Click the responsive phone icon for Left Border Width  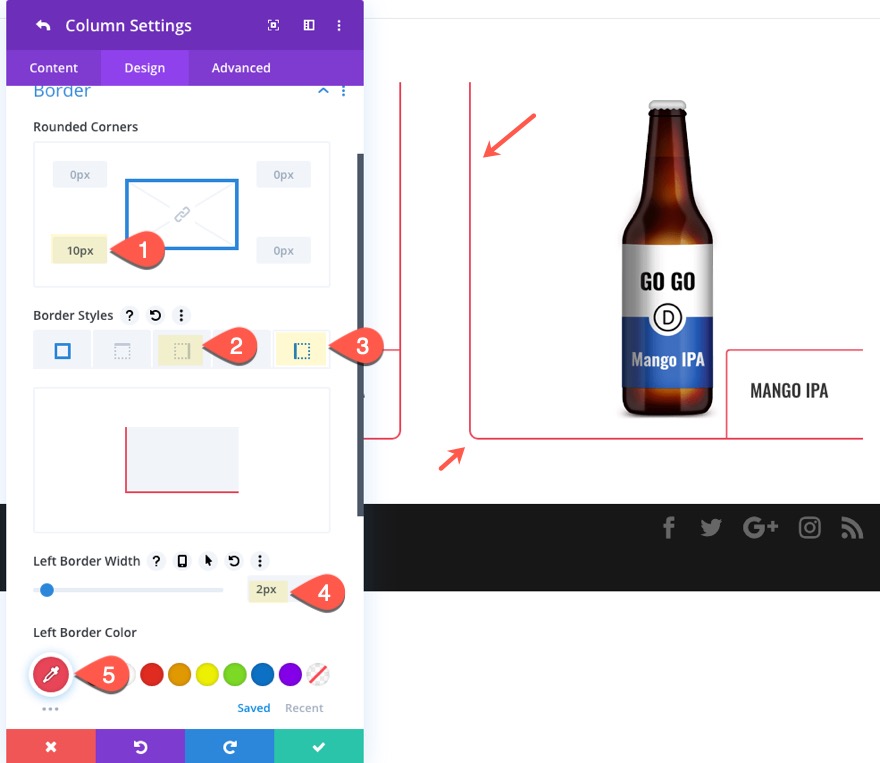pyautogui.click(x=182, y=561)
